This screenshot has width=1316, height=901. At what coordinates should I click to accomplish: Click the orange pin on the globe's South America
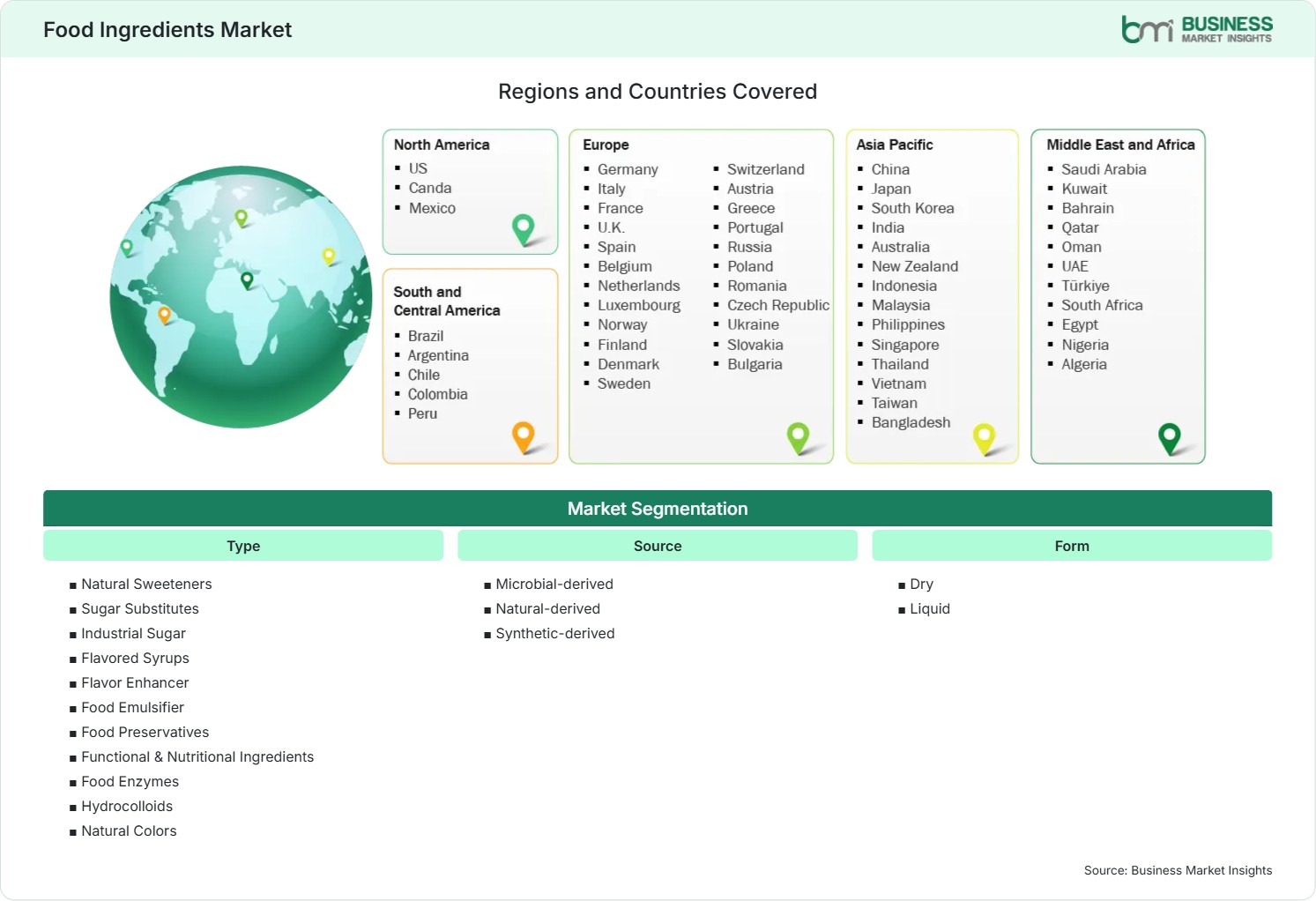164,315
